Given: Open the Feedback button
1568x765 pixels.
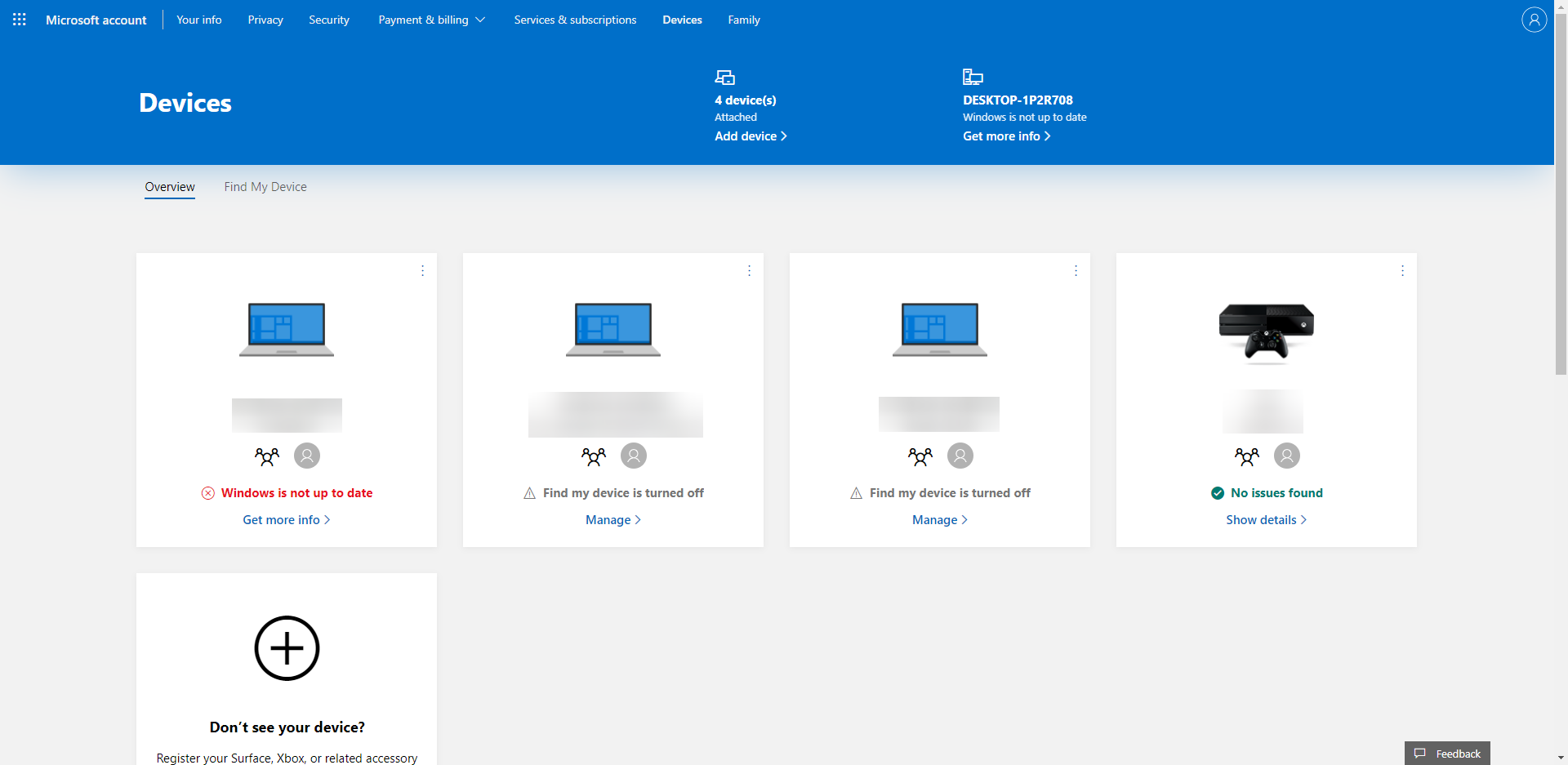Looking at the screenshot, I should (1447, 754).
